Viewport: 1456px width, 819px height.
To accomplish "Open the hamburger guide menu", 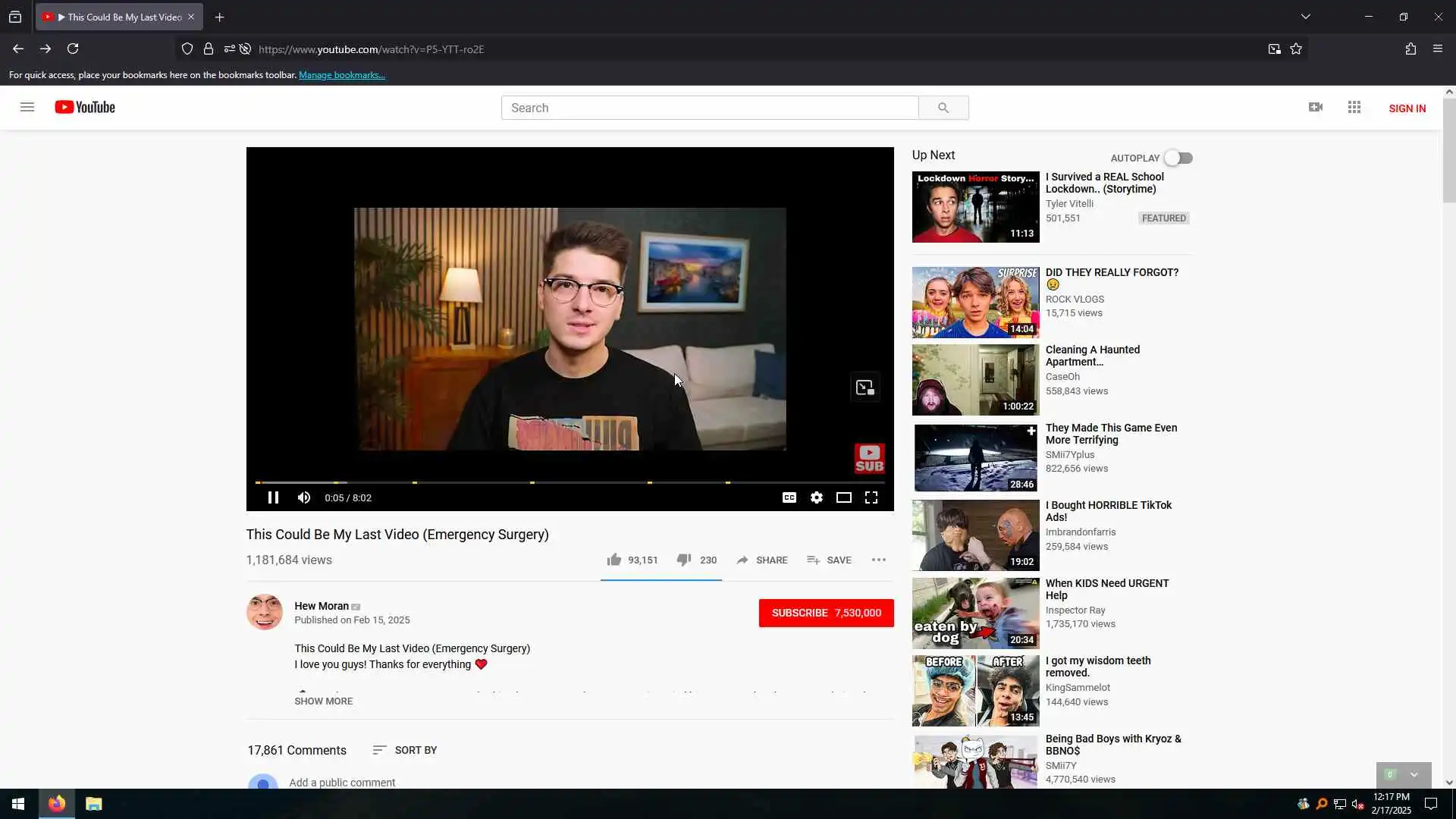I will [x=27, y=107].
